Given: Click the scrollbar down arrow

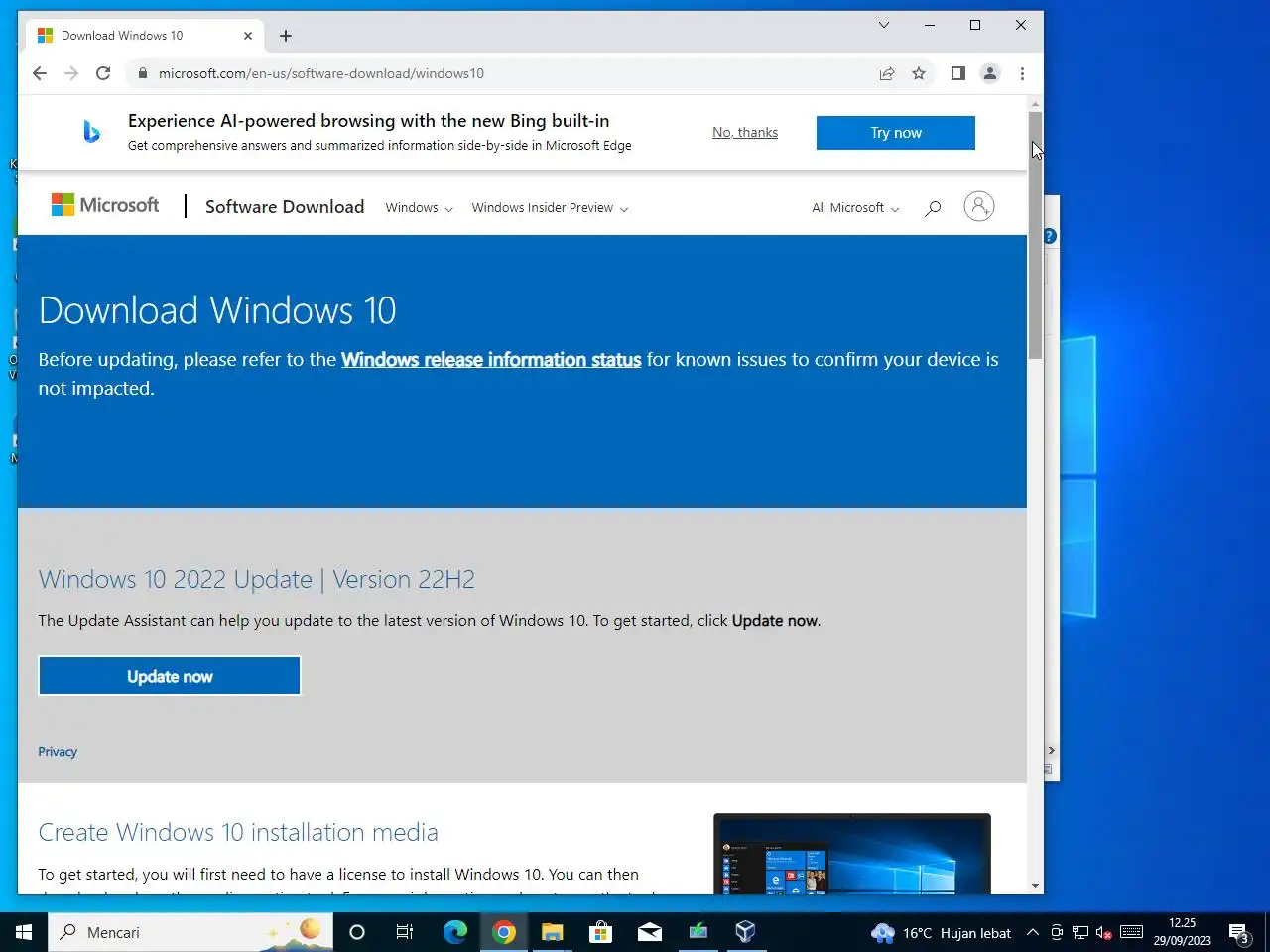Looking at the screenshot, I should [1036, 886].
